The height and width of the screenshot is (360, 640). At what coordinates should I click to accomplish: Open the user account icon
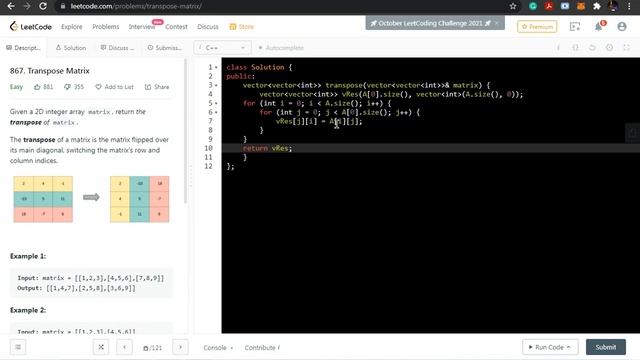622,27
